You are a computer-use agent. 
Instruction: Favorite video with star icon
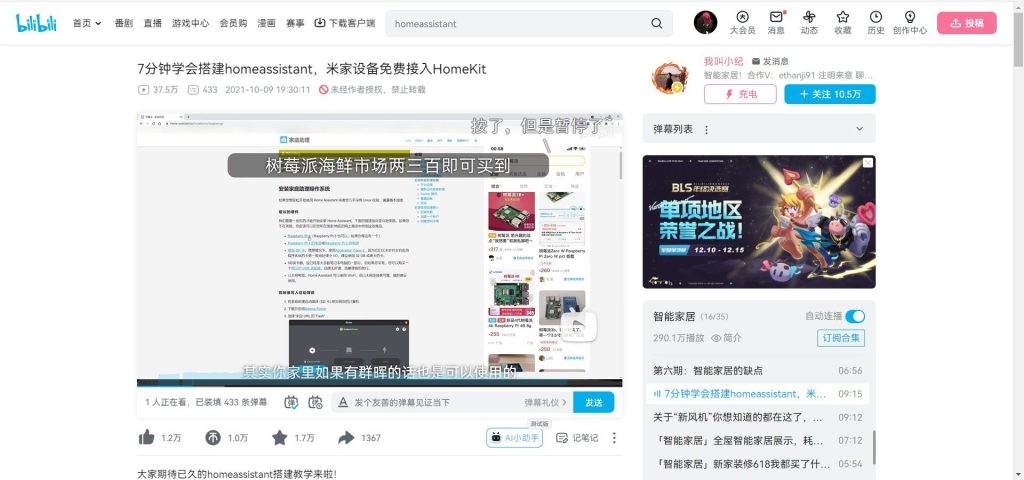tap(280, 438)
